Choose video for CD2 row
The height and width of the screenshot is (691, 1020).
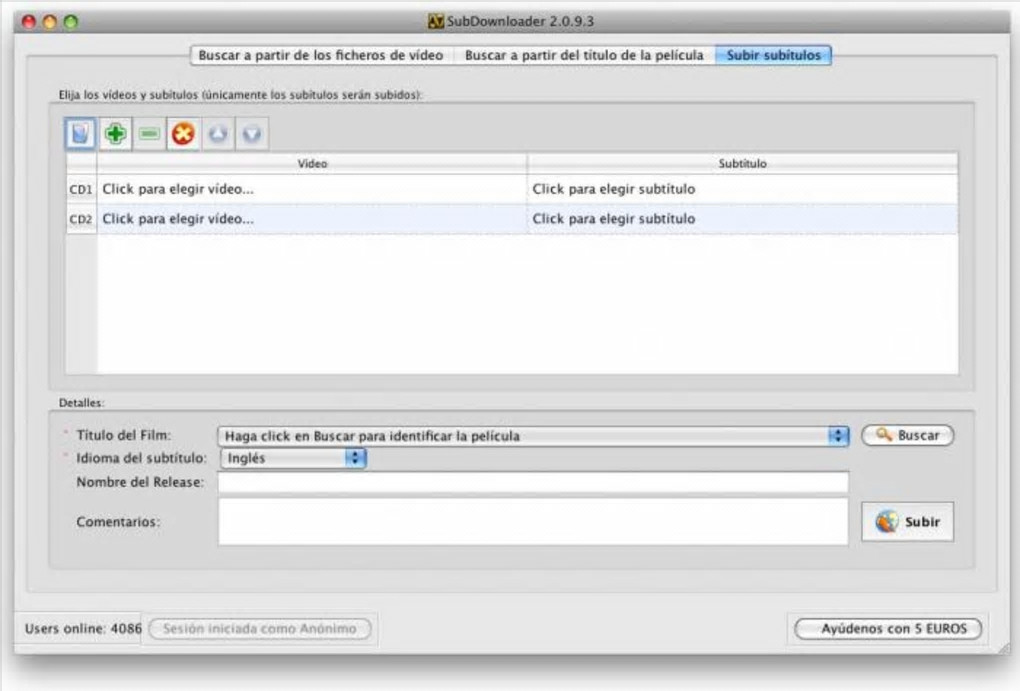click(312, 219)
